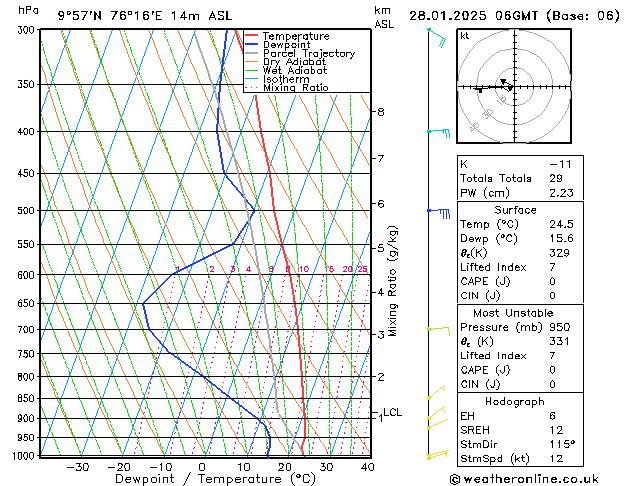Click the hPa unit label
Viewport: 629px width, 486px height.
pyautogui.click(x=28, y=10)
